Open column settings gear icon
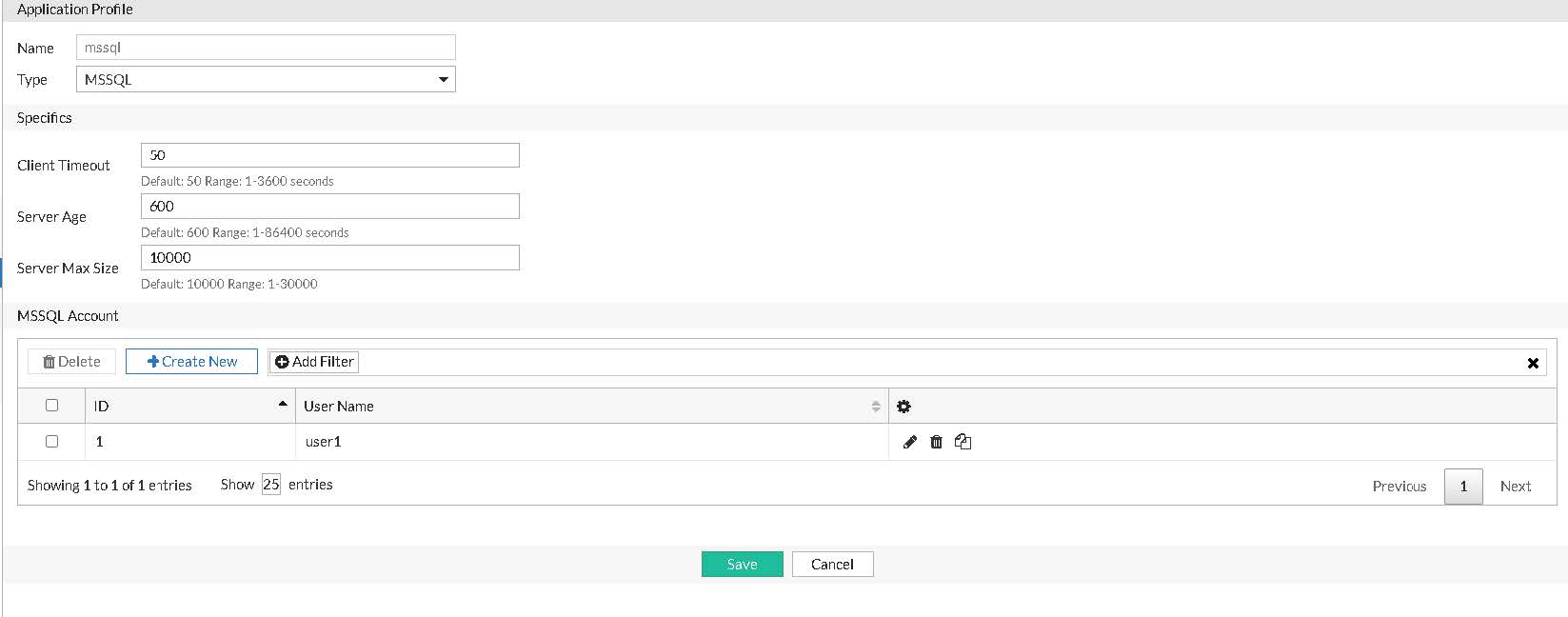Viewport: 1568px width, 617px height. [903, 407]
